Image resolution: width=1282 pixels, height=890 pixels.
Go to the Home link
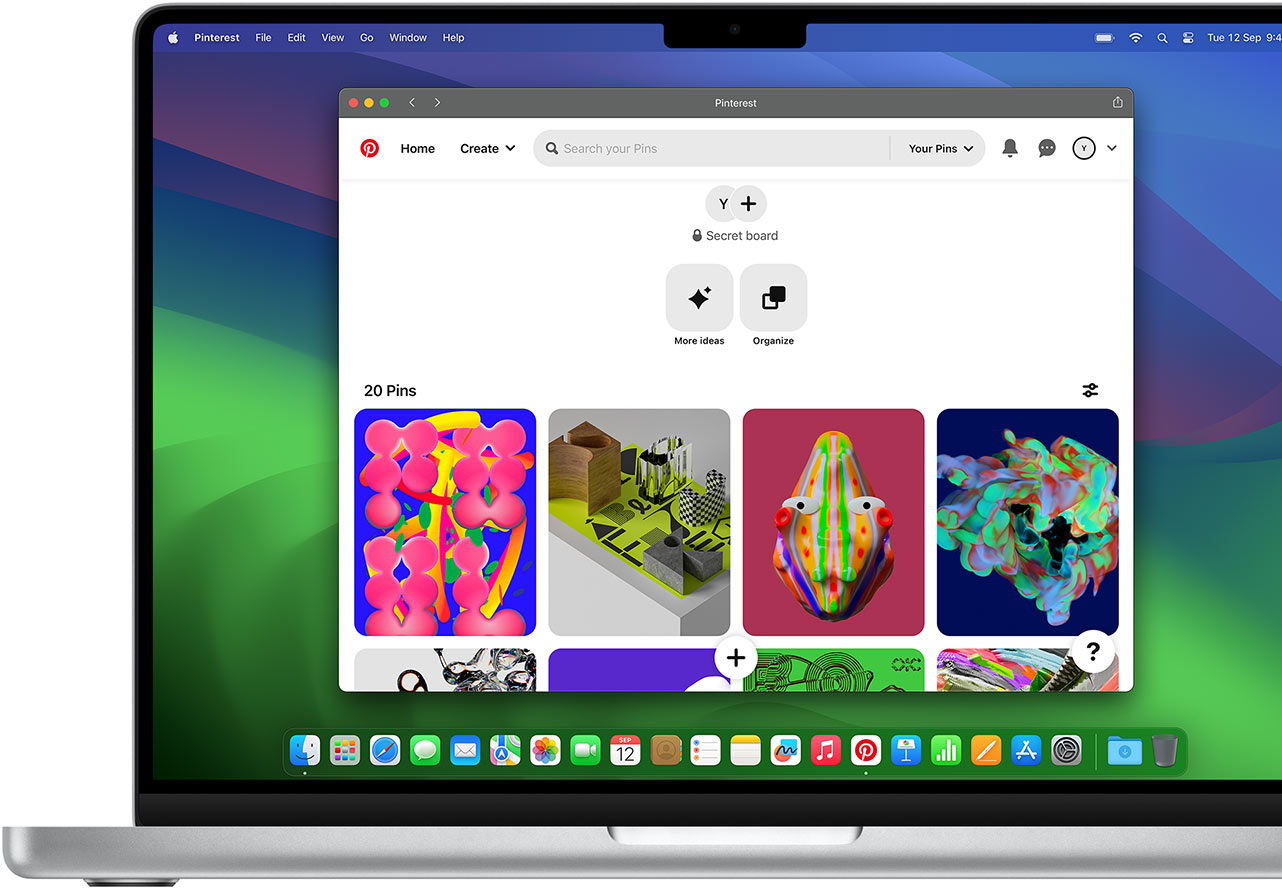coord(417,148)
